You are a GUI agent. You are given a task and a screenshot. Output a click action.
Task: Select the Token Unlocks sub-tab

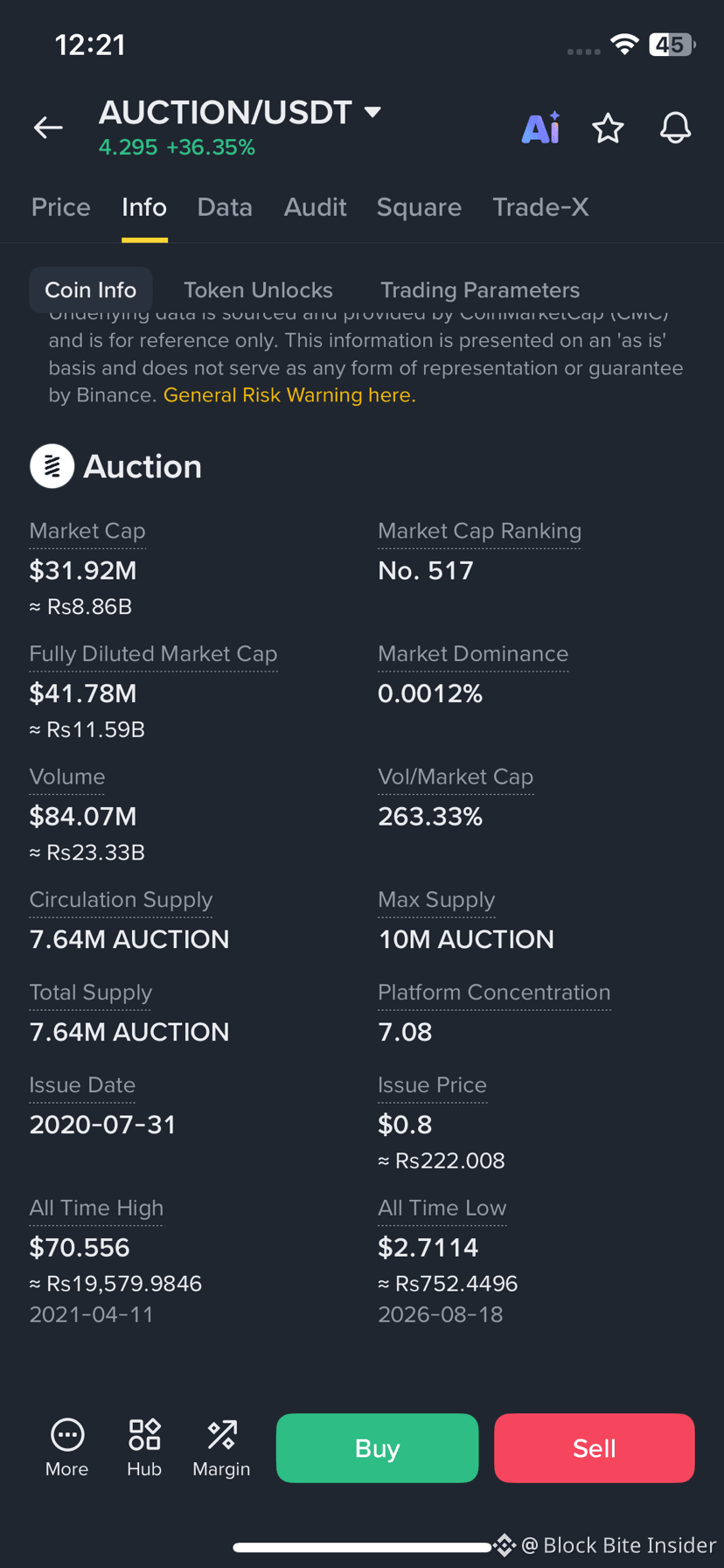[258, 289]
